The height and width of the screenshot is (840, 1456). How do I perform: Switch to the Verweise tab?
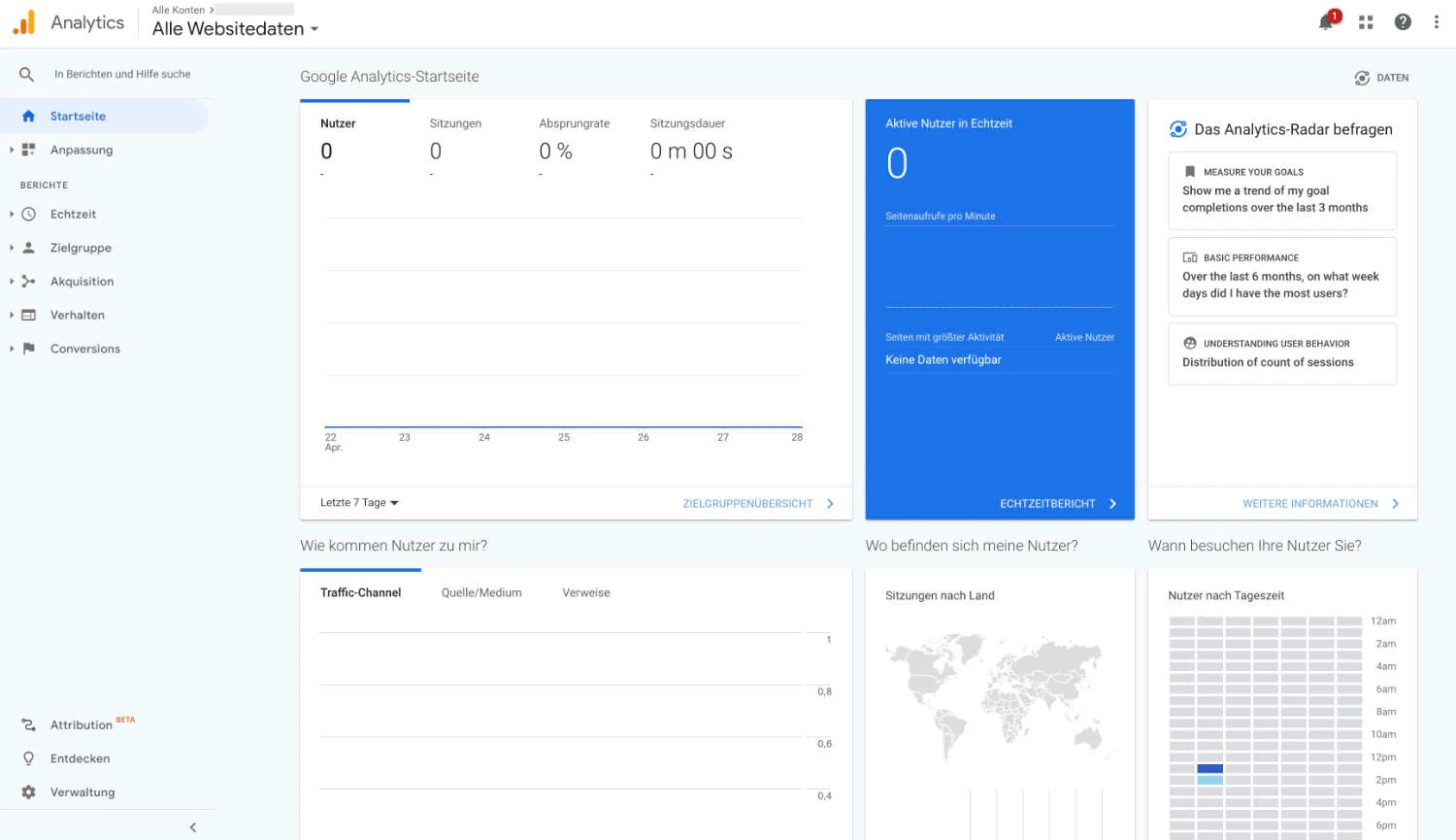click(585, 592)
